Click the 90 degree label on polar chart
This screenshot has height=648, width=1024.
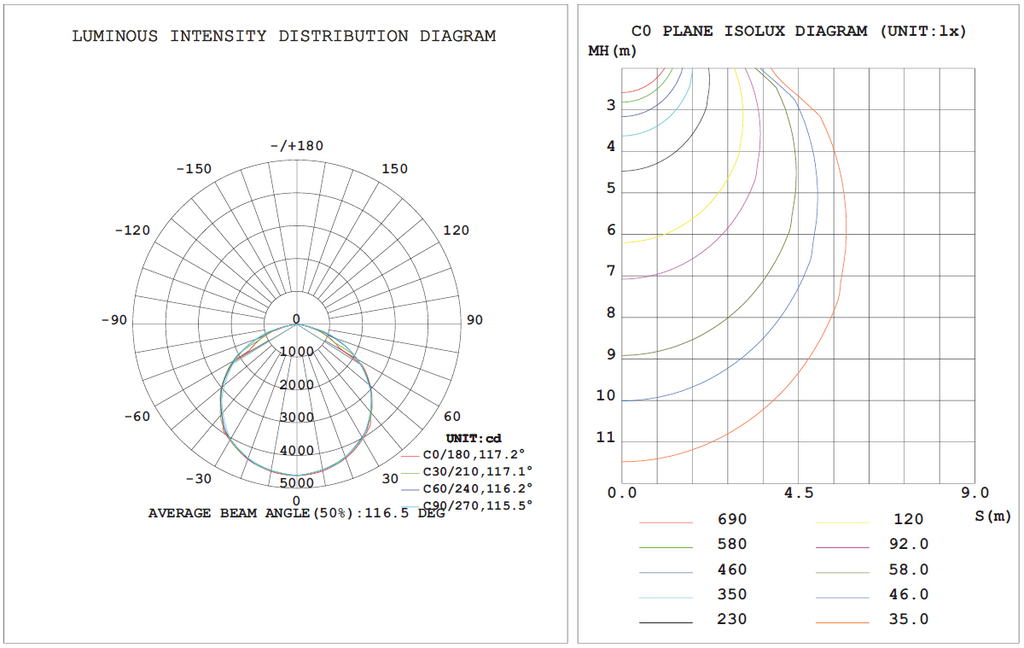coord(475,320)
